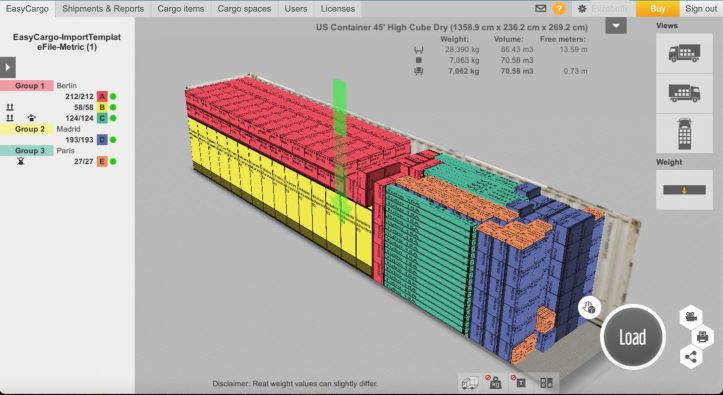Click the loaded cargo space icon in stats
The width and height of the screenshot is (723, 395).
click(419, 71)
